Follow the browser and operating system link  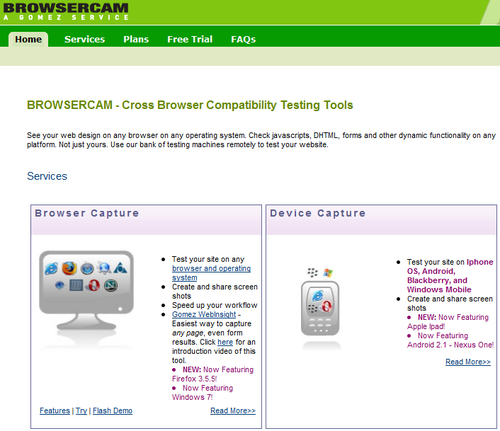pos(211,273)
